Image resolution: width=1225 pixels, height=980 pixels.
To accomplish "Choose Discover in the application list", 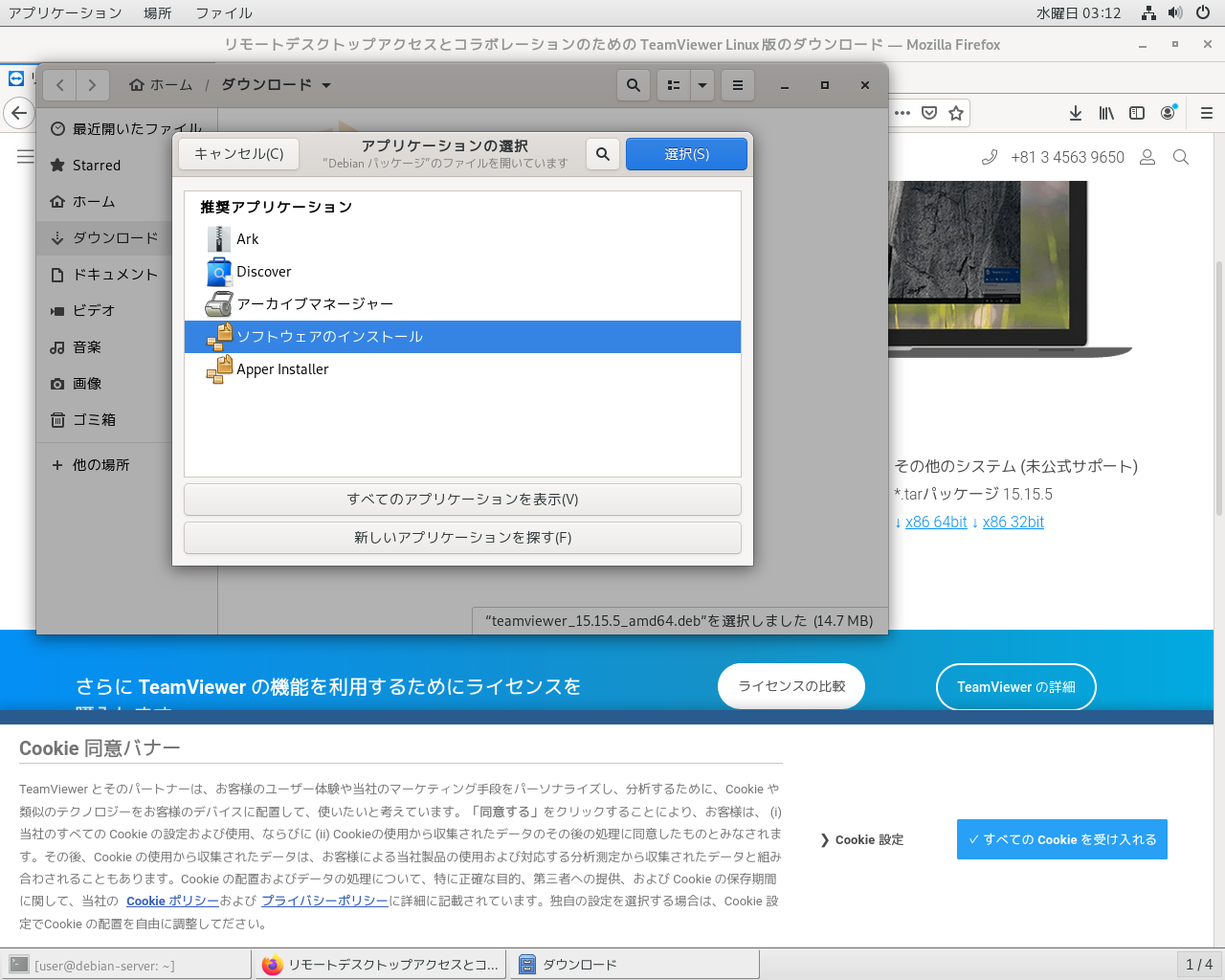I will (462, 272).
